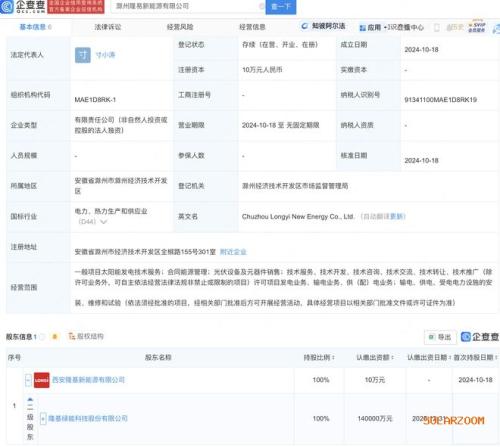The image size is (500, 447).
Task: Expand the 国标行业 D44 chevron
Action: 104,222
